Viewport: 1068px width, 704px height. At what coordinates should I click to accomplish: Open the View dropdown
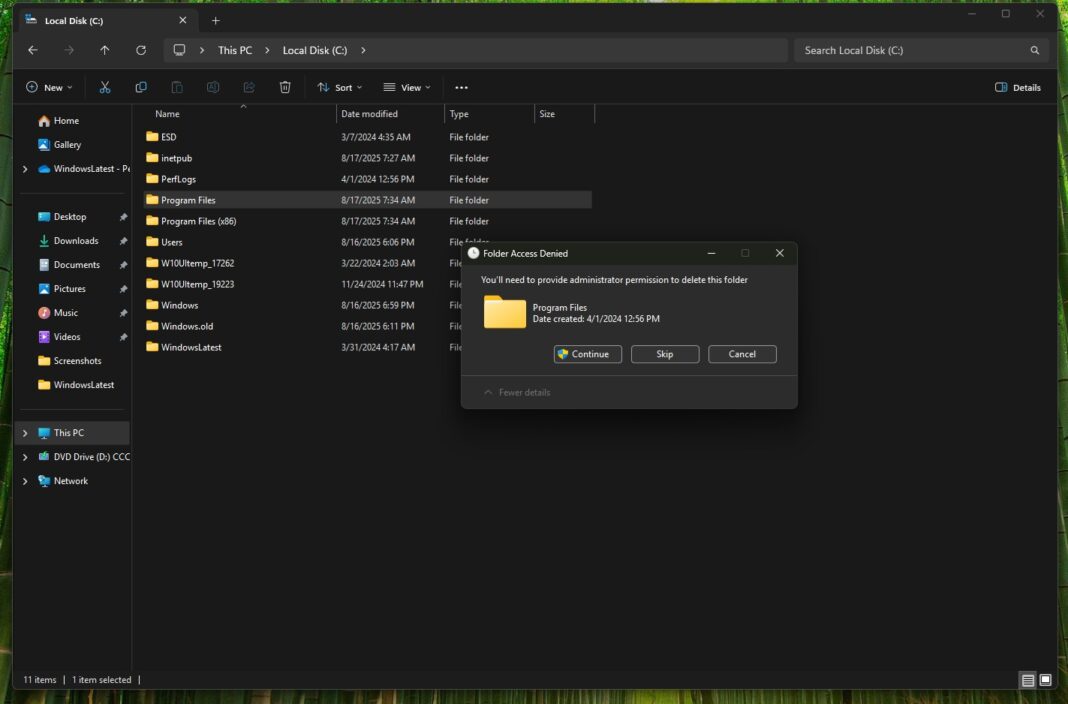406,87
